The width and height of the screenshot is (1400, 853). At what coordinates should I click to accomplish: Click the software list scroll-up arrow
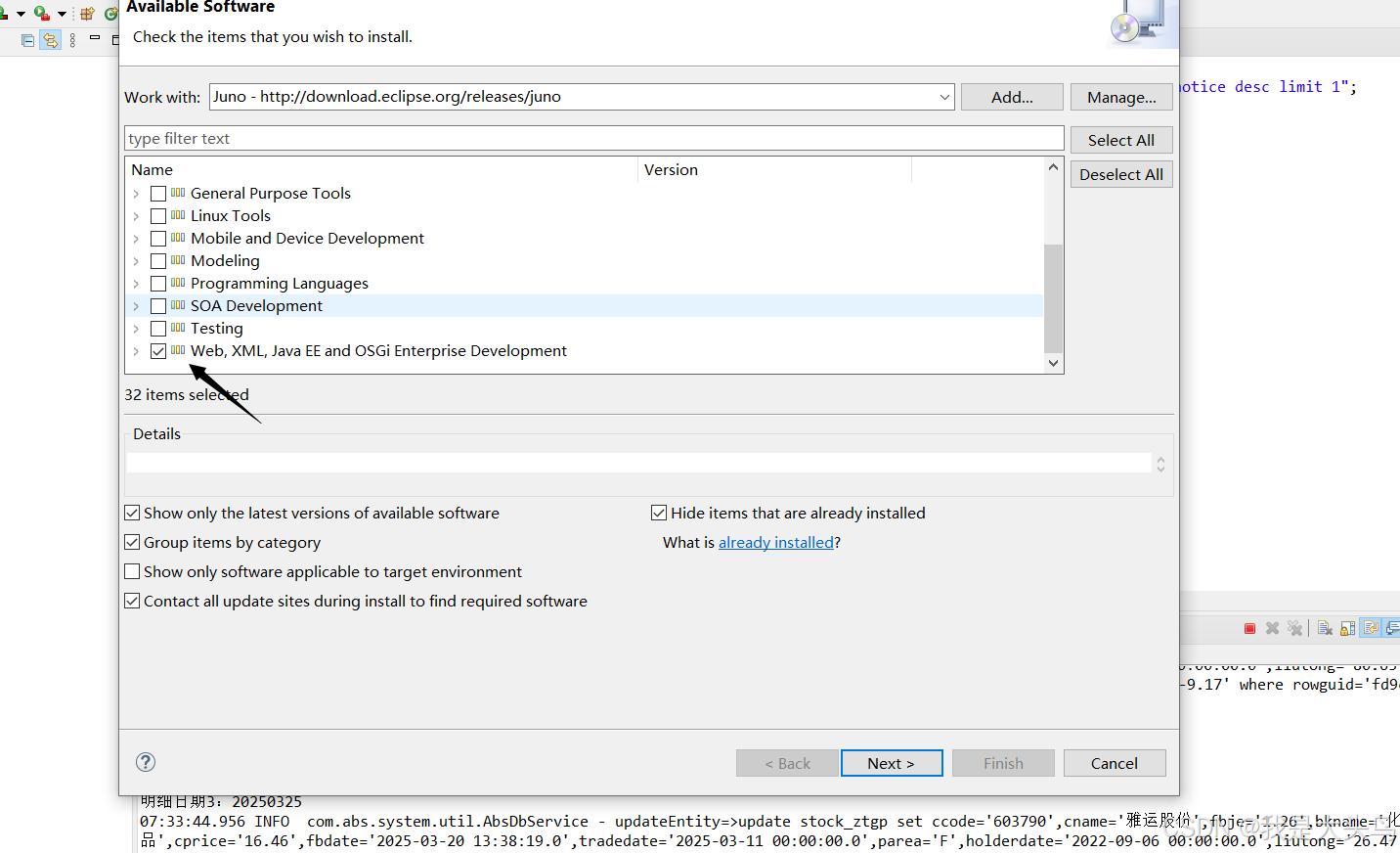[x=1053, y=167]
